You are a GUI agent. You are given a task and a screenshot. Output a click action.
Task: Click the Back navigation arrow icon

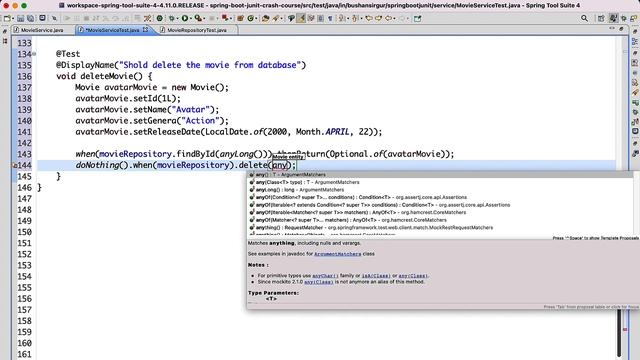tap(388, 18)
